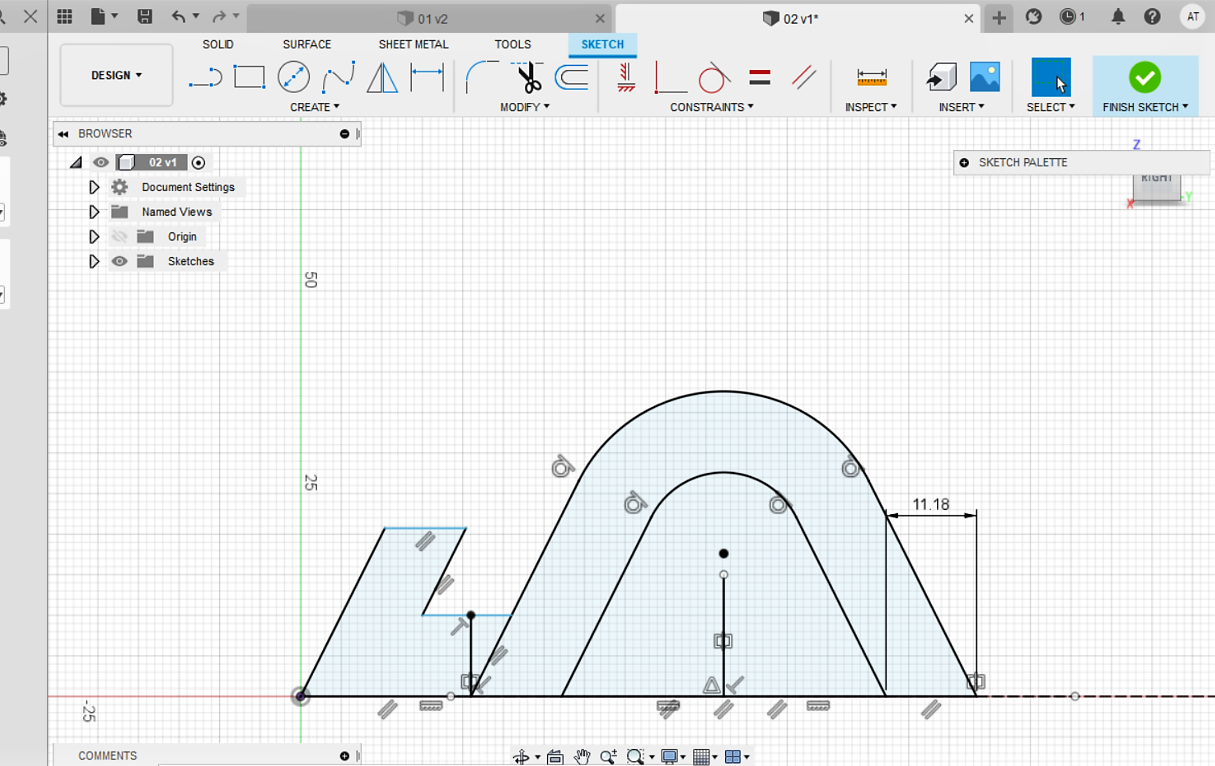Image resolution: width=1215 pixels, height=766 pixels.
Task: Hide the Sketches folder
Action: (120, 261)
